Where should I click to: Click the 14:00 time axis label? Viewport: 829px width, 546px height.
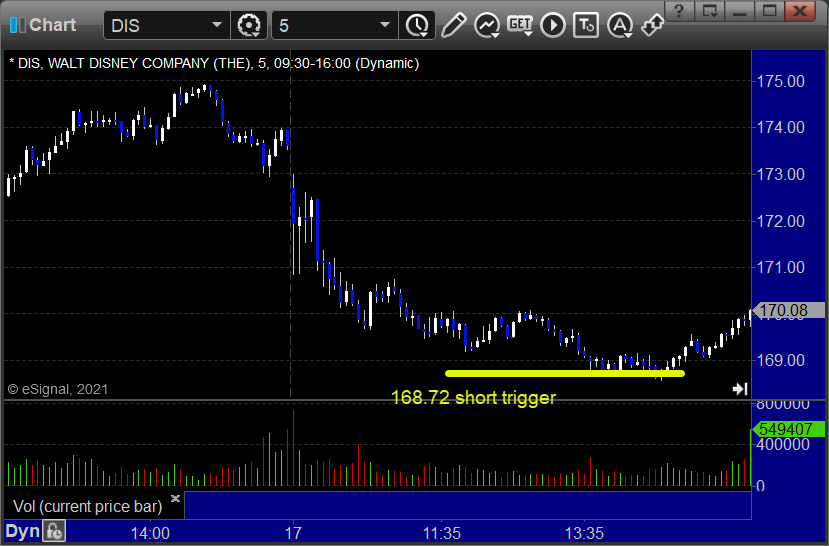click(x=150, y=533)
